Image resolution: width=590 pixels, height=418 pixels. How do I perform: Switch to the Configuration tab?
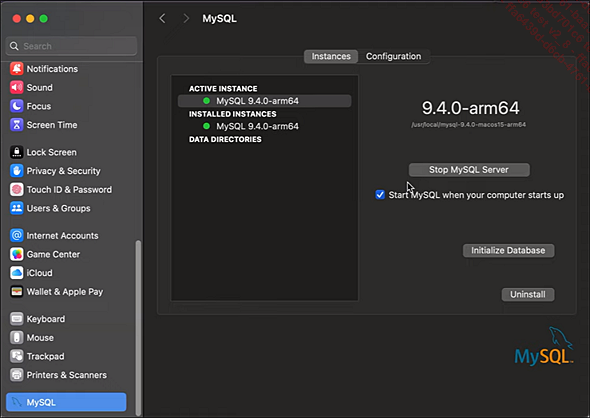394,56
